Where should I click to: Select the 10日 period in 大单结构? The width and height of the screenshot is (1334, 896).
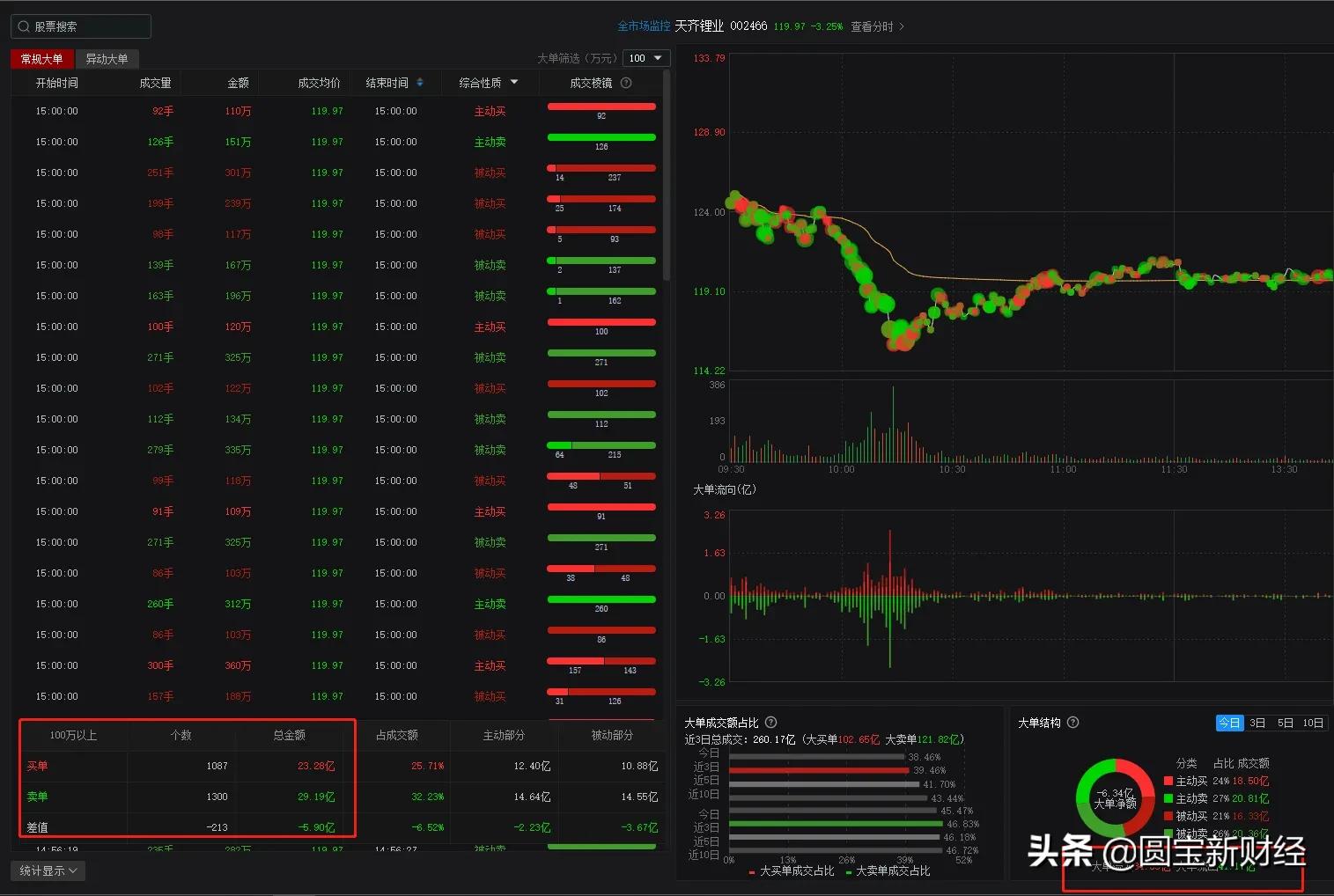[1312, 722]
